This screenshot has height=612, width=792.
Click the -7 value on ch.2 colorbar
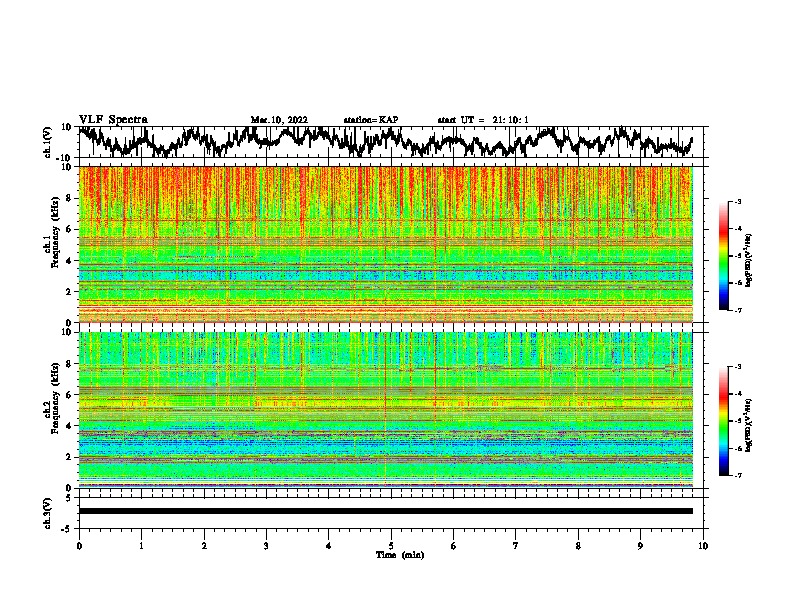click(x=738, y=475)
